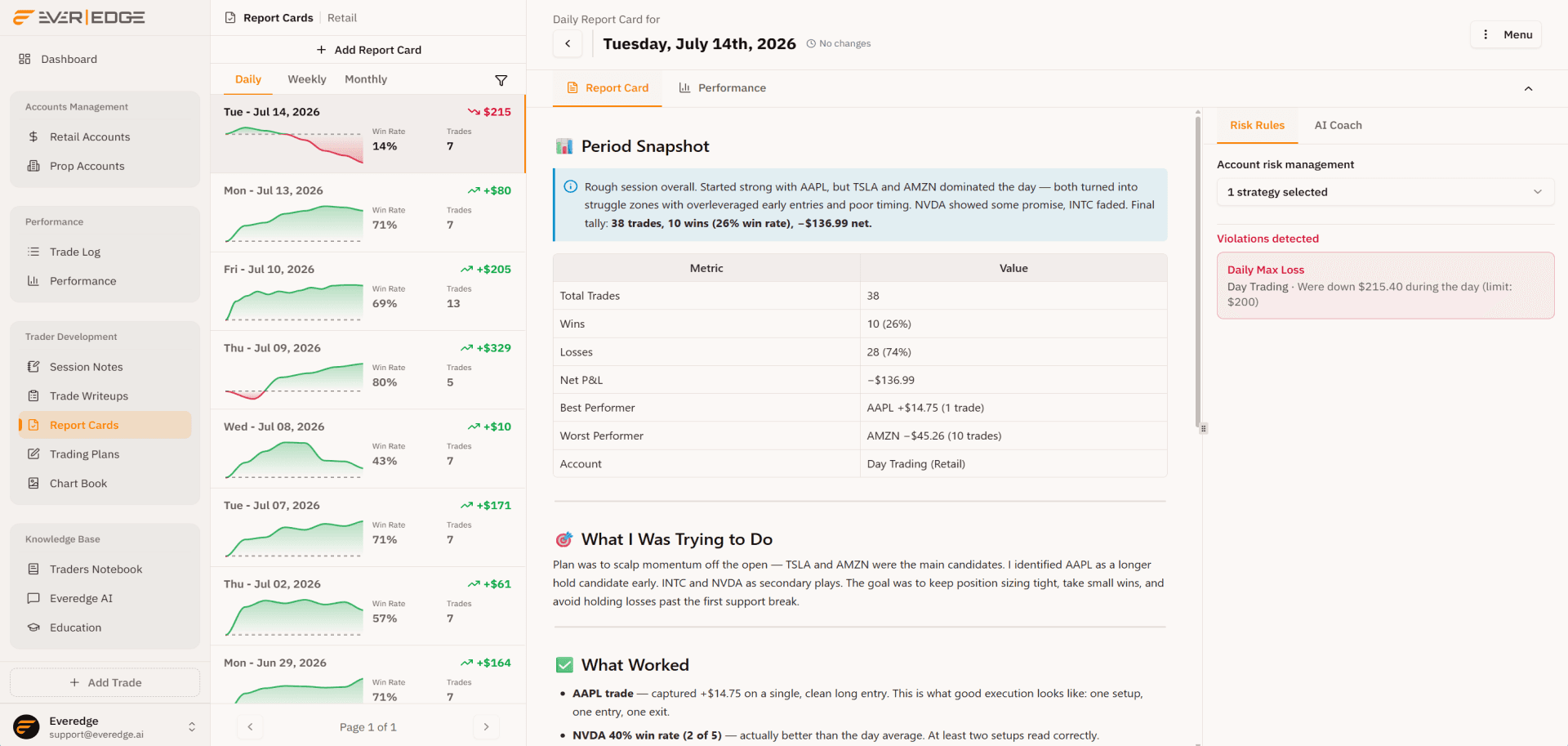The height and width of the screenshot is (746, 1568).
Task: Click Total Trades value 38
Action: click(x=873, y=296)
